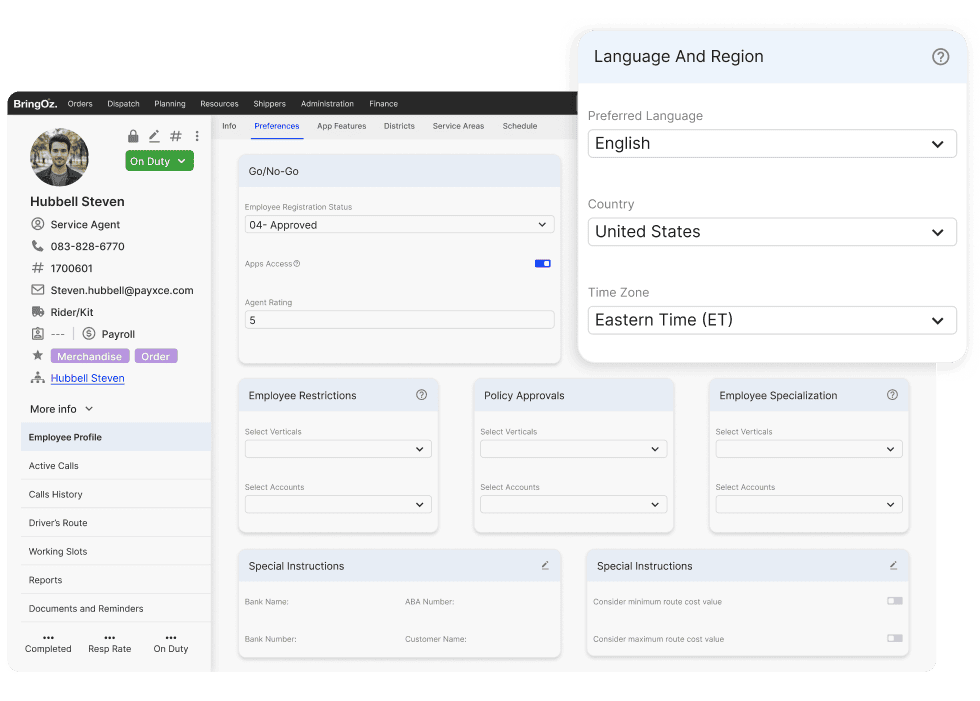Screen dimensions: 980x701
Task: Click the Language And Region help icon
Action: tap(940, 57)
